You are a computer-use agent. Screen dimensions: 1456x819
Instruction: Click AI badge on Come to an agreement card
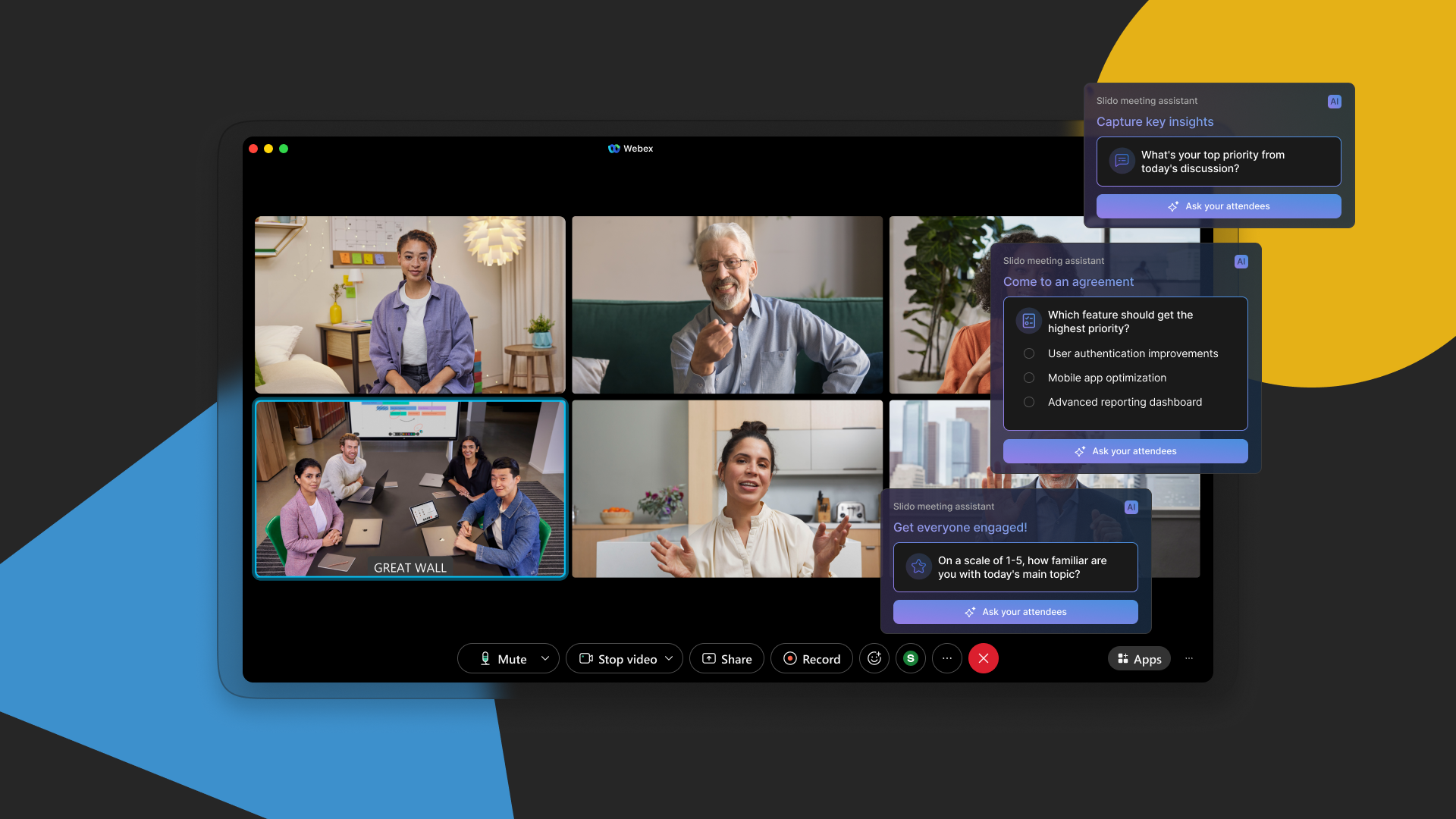tap(1241, 262)
